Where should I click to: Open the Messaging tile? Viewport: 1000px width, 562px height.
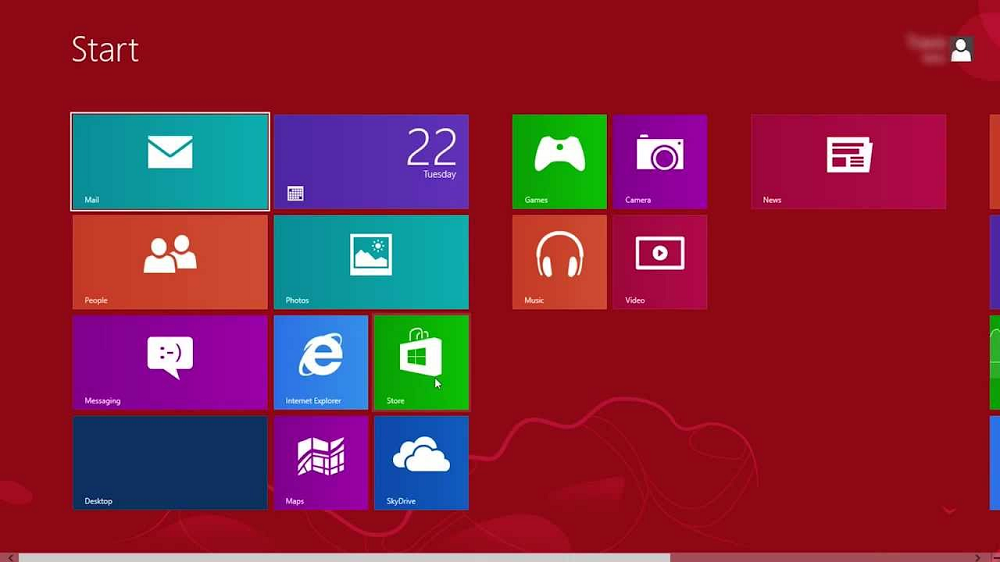tap(170, 362)
